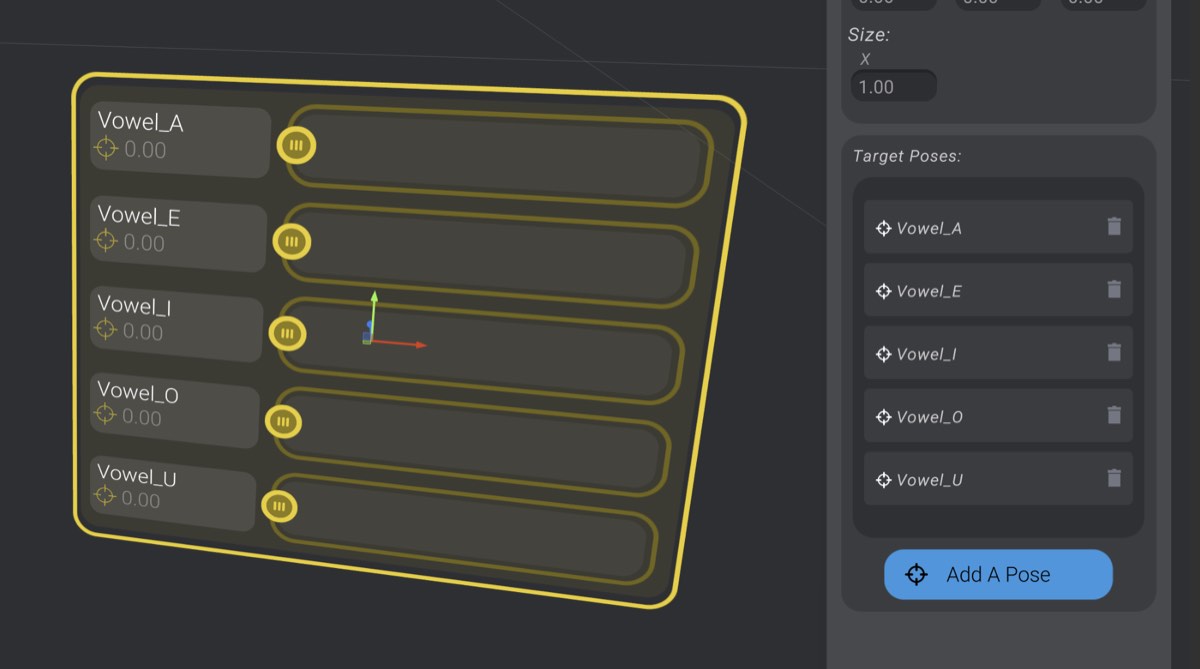Image resolution: width=1200 pixels, height=669 pixels.
Task: Click the crosshair icon beside Vowel_E in list
Action: (x=883, y=291)
